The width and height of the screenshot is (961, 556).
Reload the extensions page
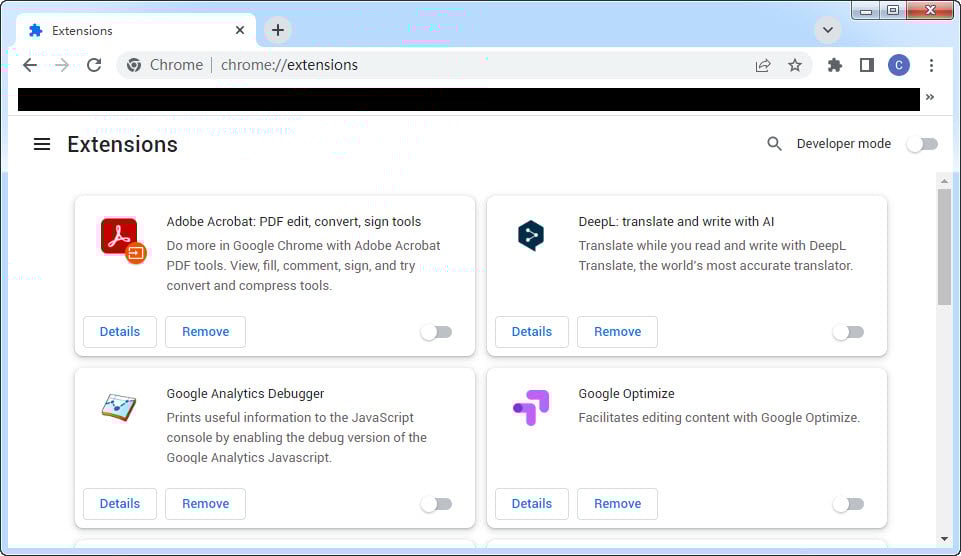pyautogui.click(x=94, y=65)
